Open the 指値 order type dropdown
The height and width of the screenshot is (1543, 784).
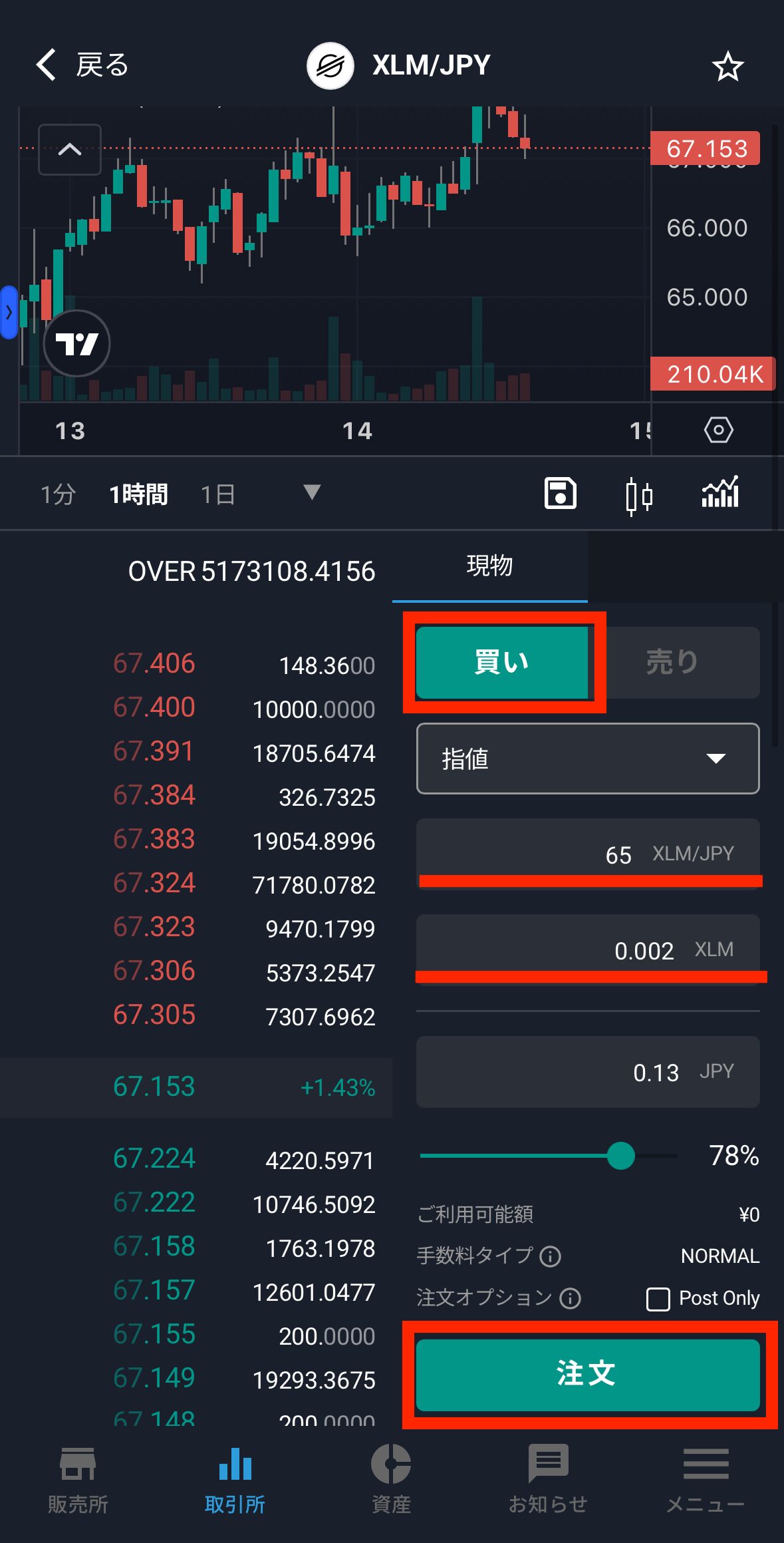coord(588,759)
